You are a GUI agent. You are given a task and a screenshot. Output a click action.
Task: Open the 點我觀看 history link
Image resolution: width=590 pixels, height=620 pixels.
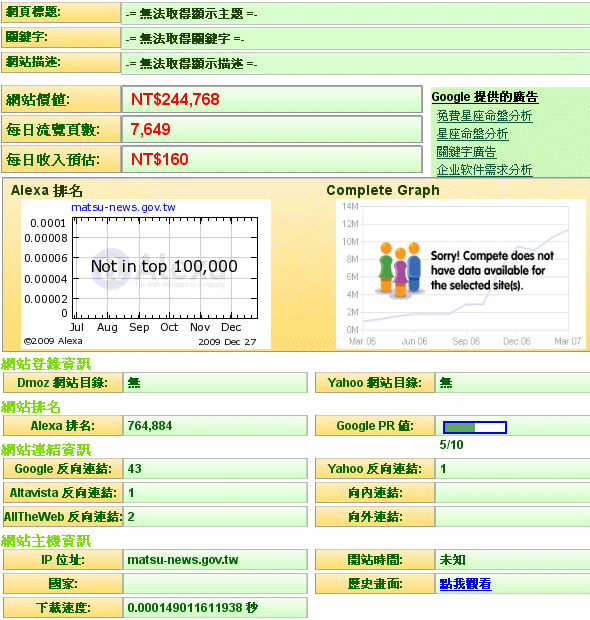pyautogui.click(x=465, y=584)
